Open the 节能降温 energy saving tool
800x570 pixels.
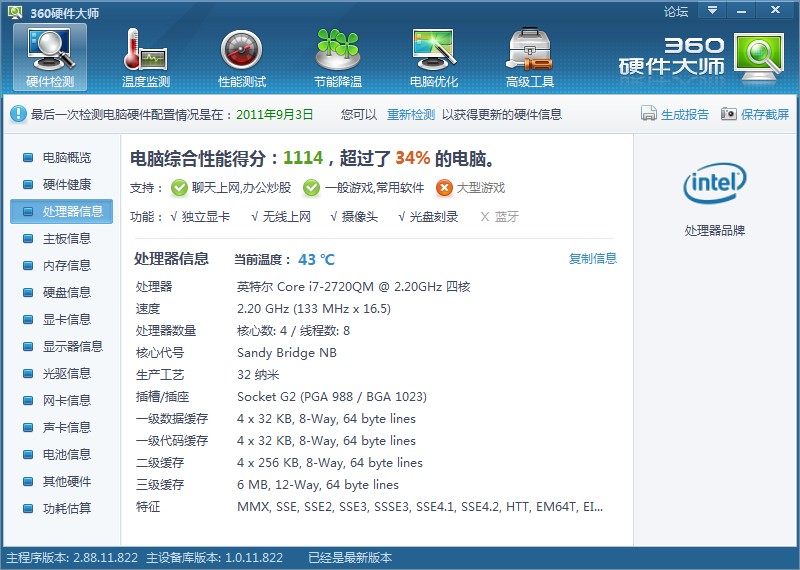click(338, 57)
